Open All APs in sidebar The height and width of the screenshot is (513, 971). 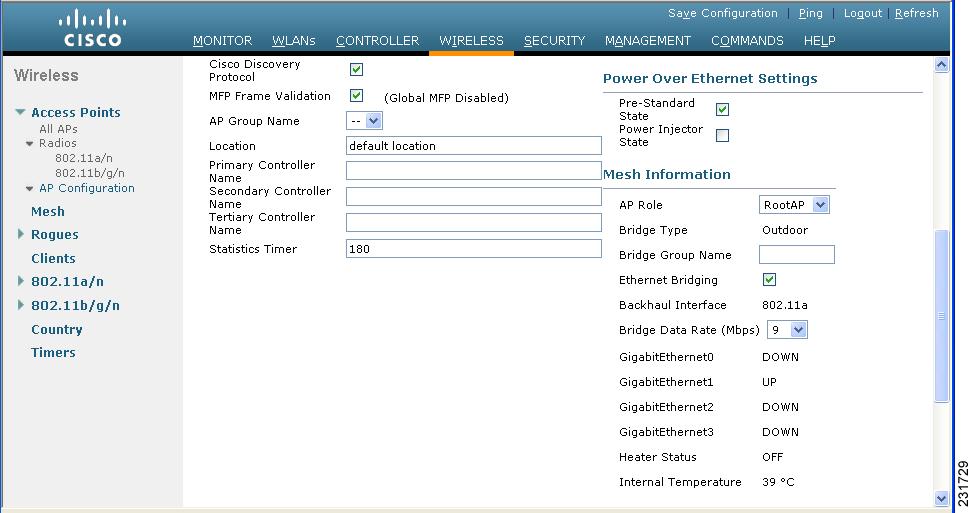[58, 129]
